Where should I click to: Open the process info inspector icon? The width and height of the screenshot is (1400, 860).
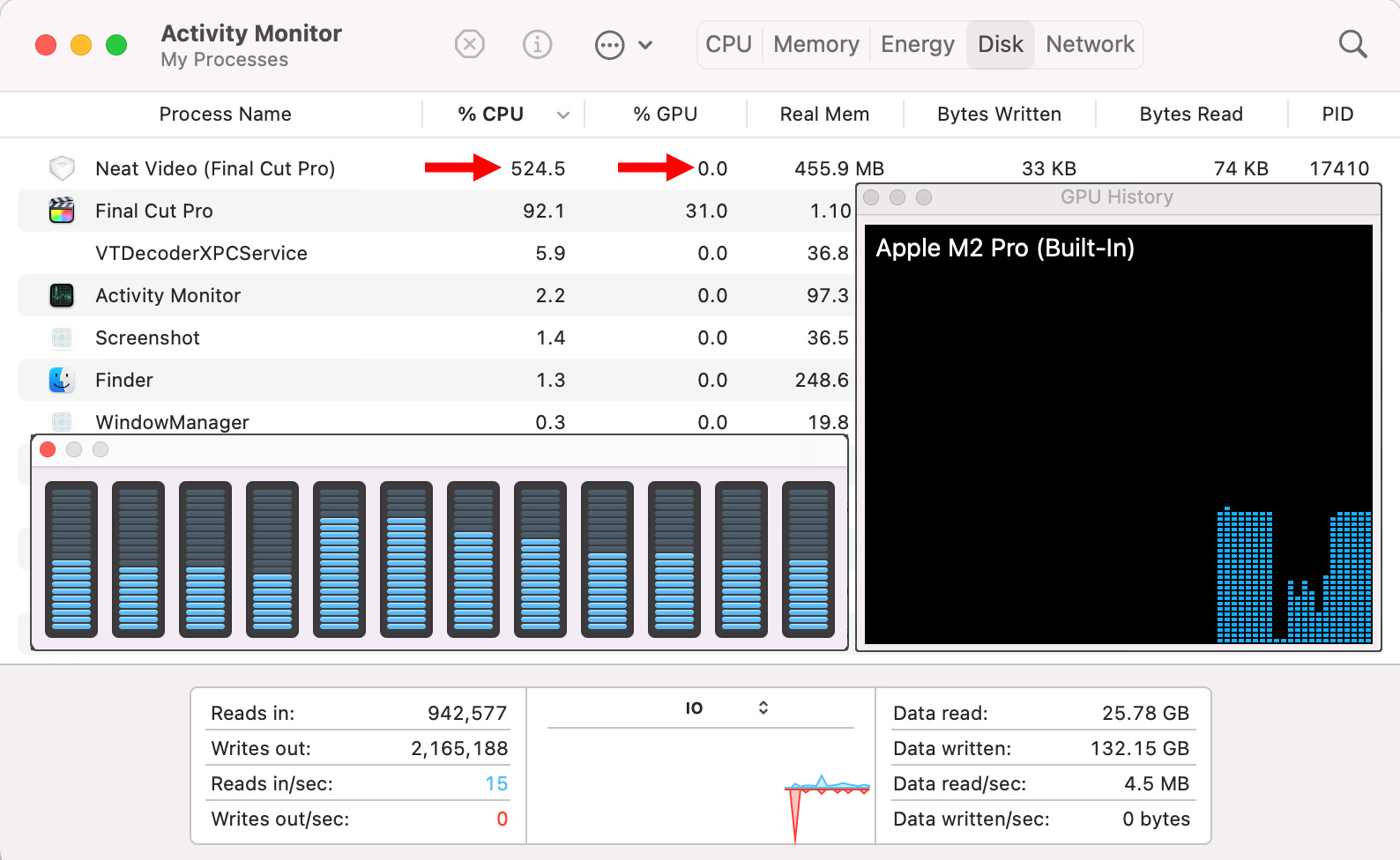[x=537, y=44]
